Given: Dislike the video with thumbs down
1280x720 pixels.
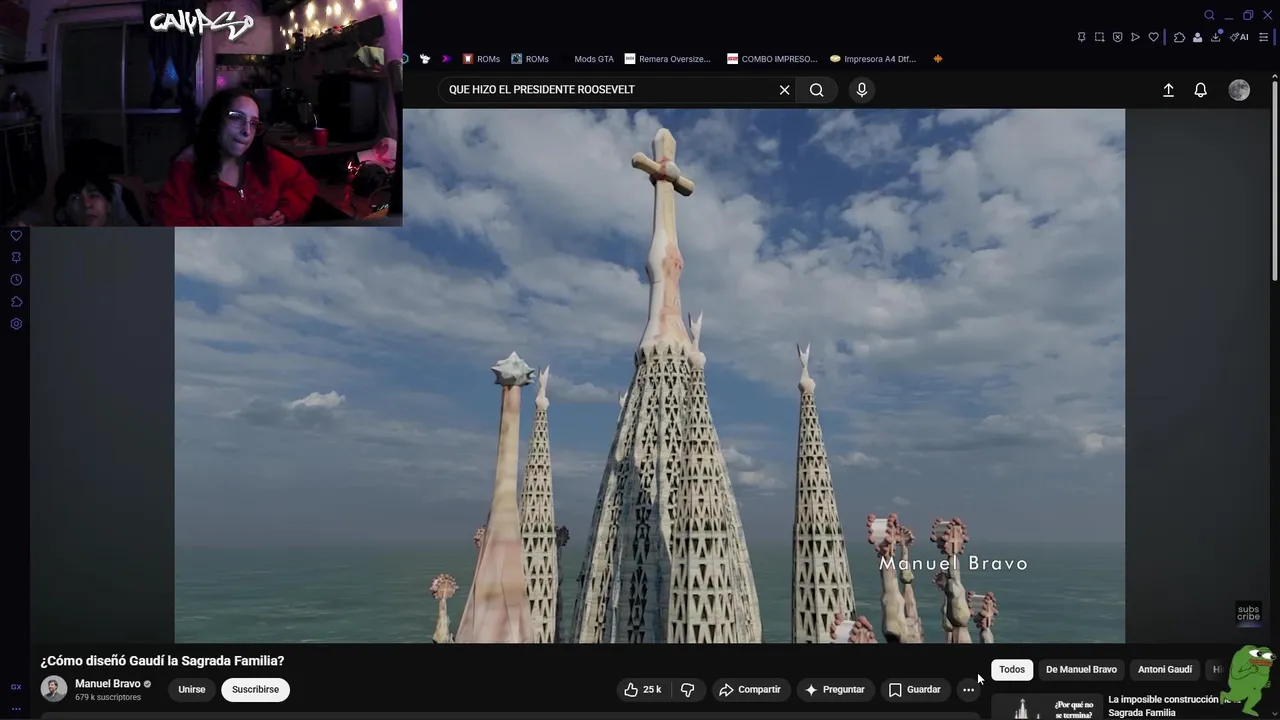Looking at the screenshot, I should tap(687, 690).
